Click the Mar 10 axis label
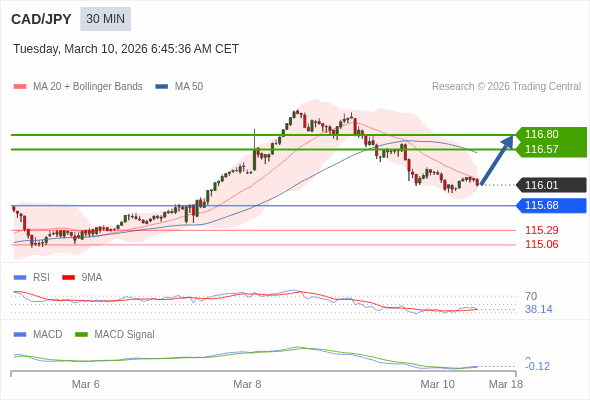This screenshot has width=590, height=400. [x=438, y=384]
